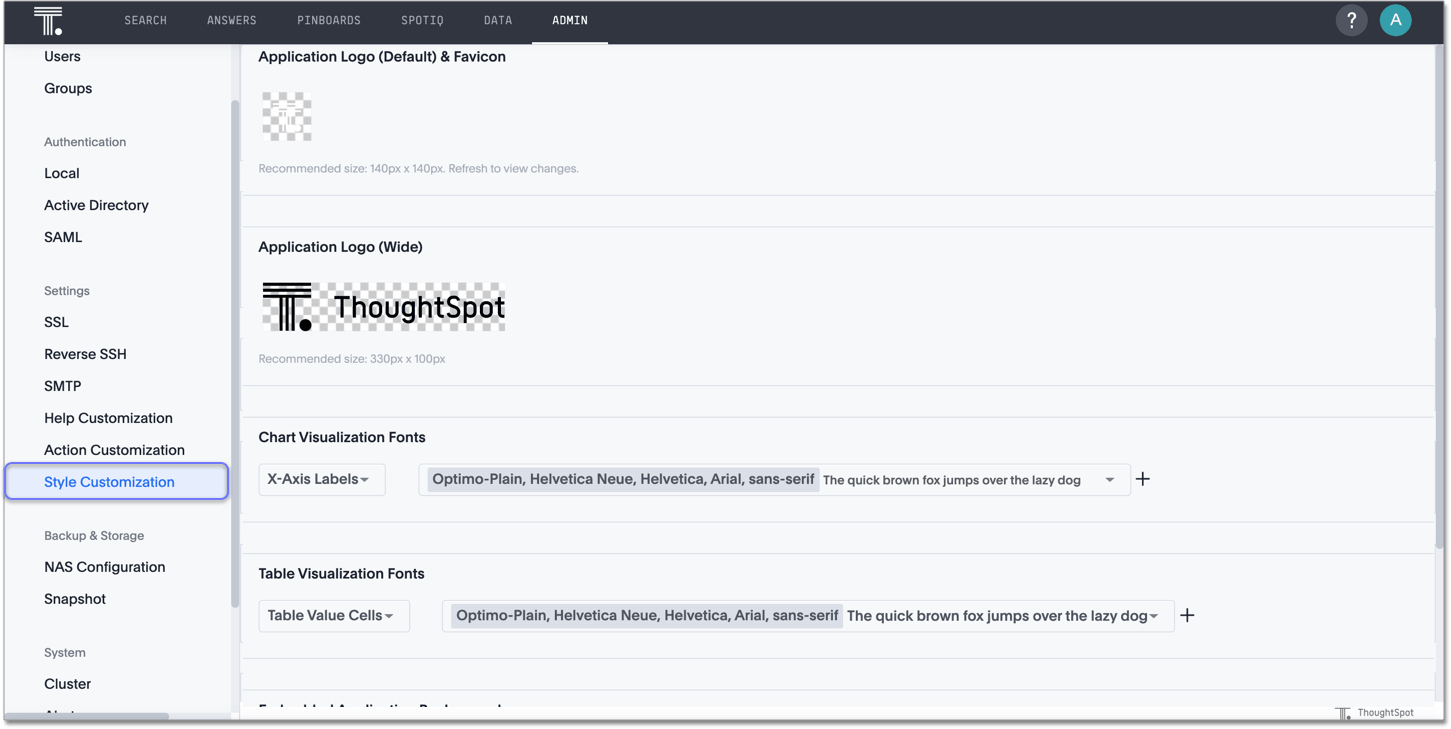Click plus icon beside table visualization font
Screen dimensions: 1451x729
point(1187,615)
